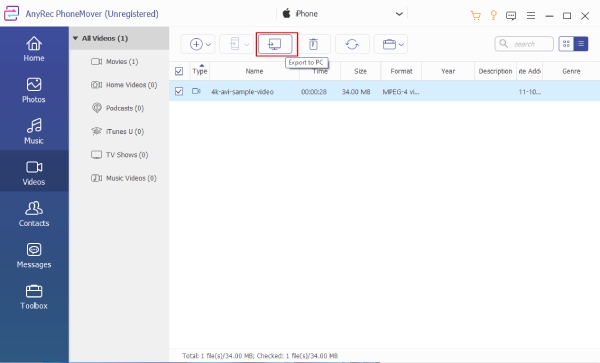
Task: Open the toolbar briefcase tools icon
Action: [x=389, y=44]
